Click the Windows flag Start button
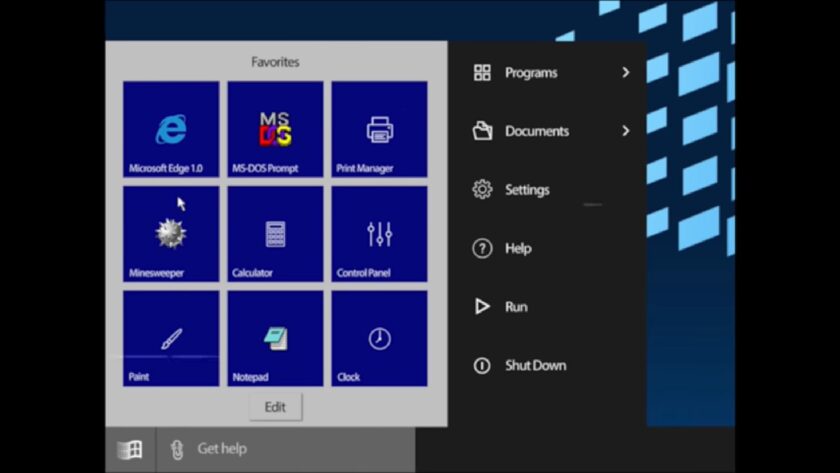 (x=130, y=449)
